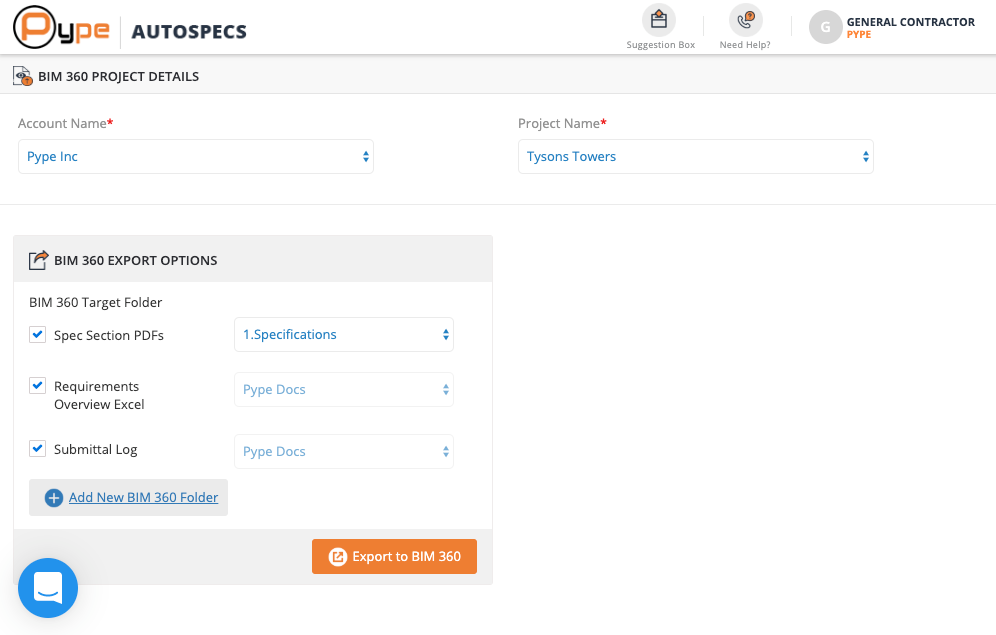Open the Submittal Log folder dropdown

point(344,452)
